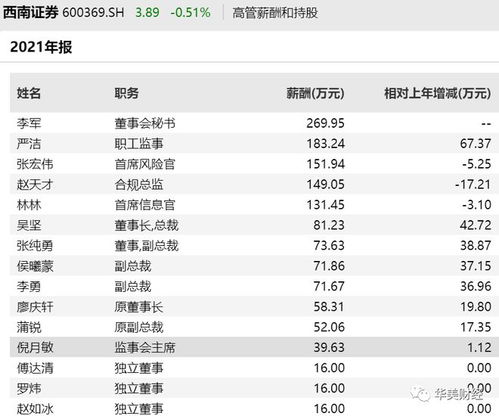Sort by 相对上年增减(万元) column header
499x416 pixels.
[x=437, y=93]
